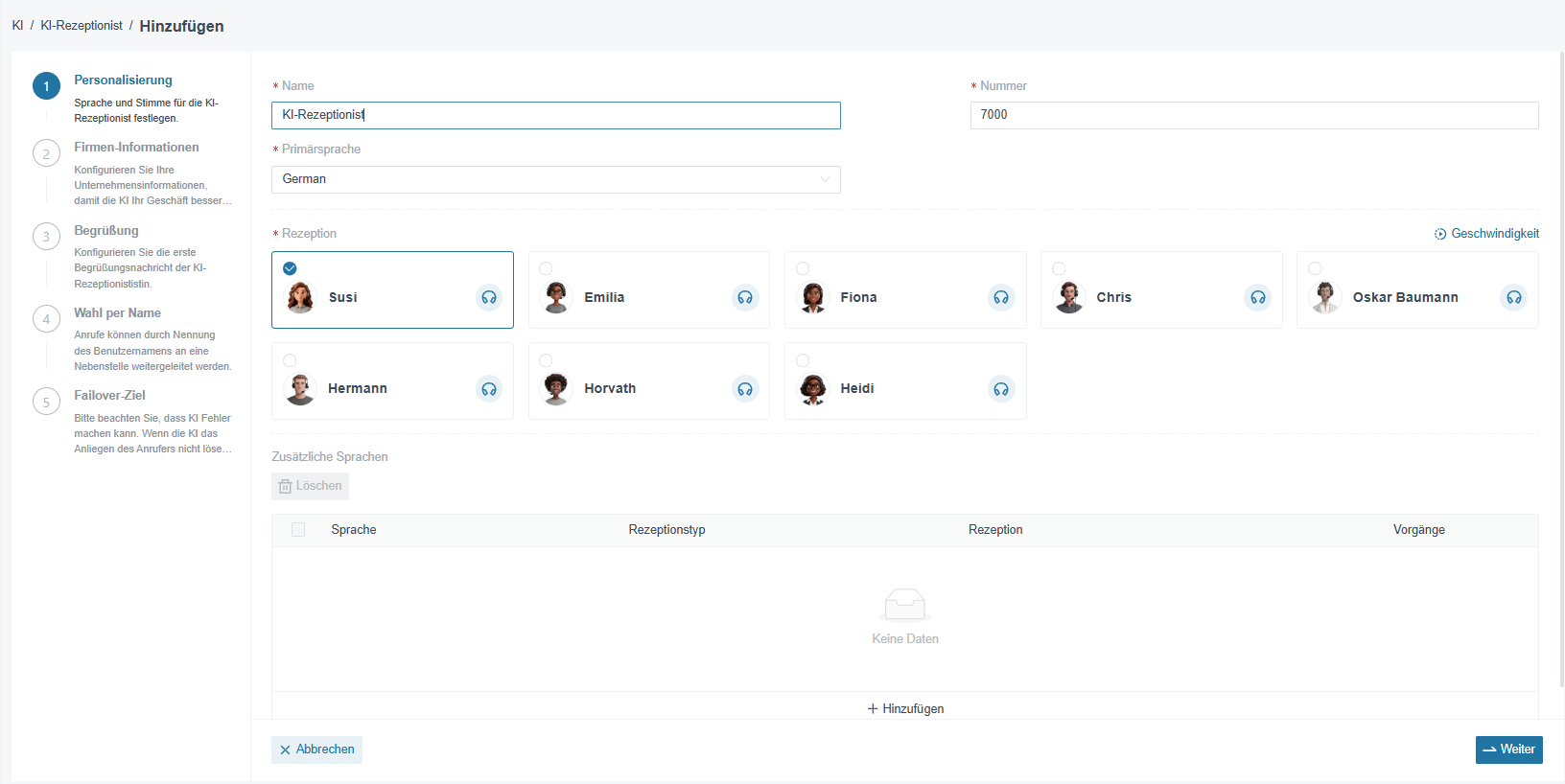Select the Susi receptionist radio button
This screenshot has width=1565, height=784.
point(290,268)
